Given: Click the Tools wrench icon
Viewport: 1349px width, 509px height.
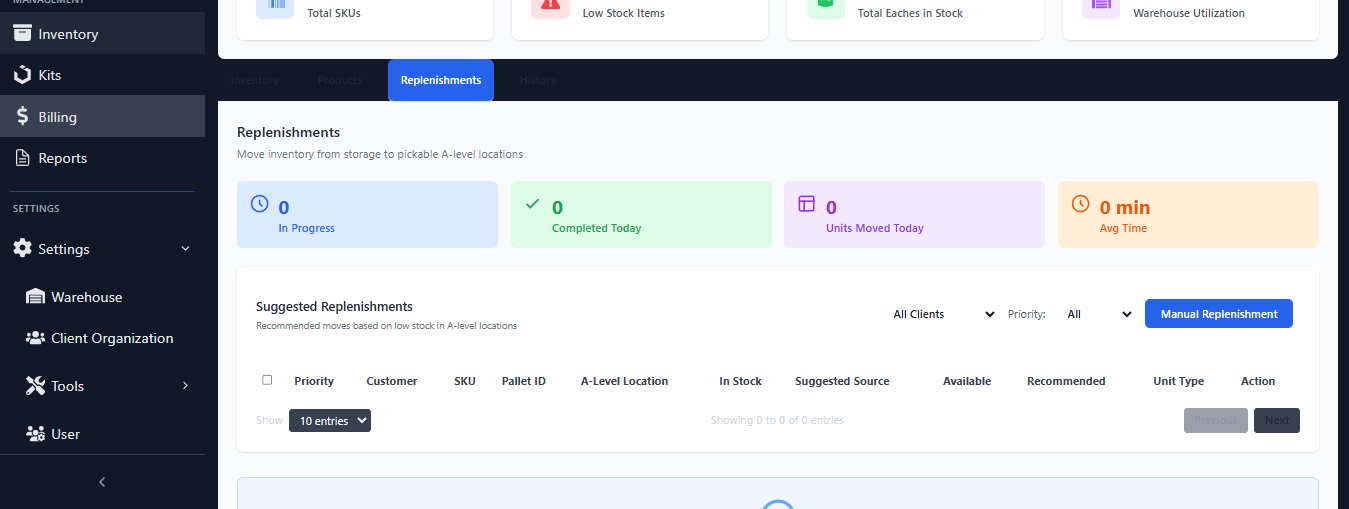Looking at the screenshot, I should tap(35, 386).
